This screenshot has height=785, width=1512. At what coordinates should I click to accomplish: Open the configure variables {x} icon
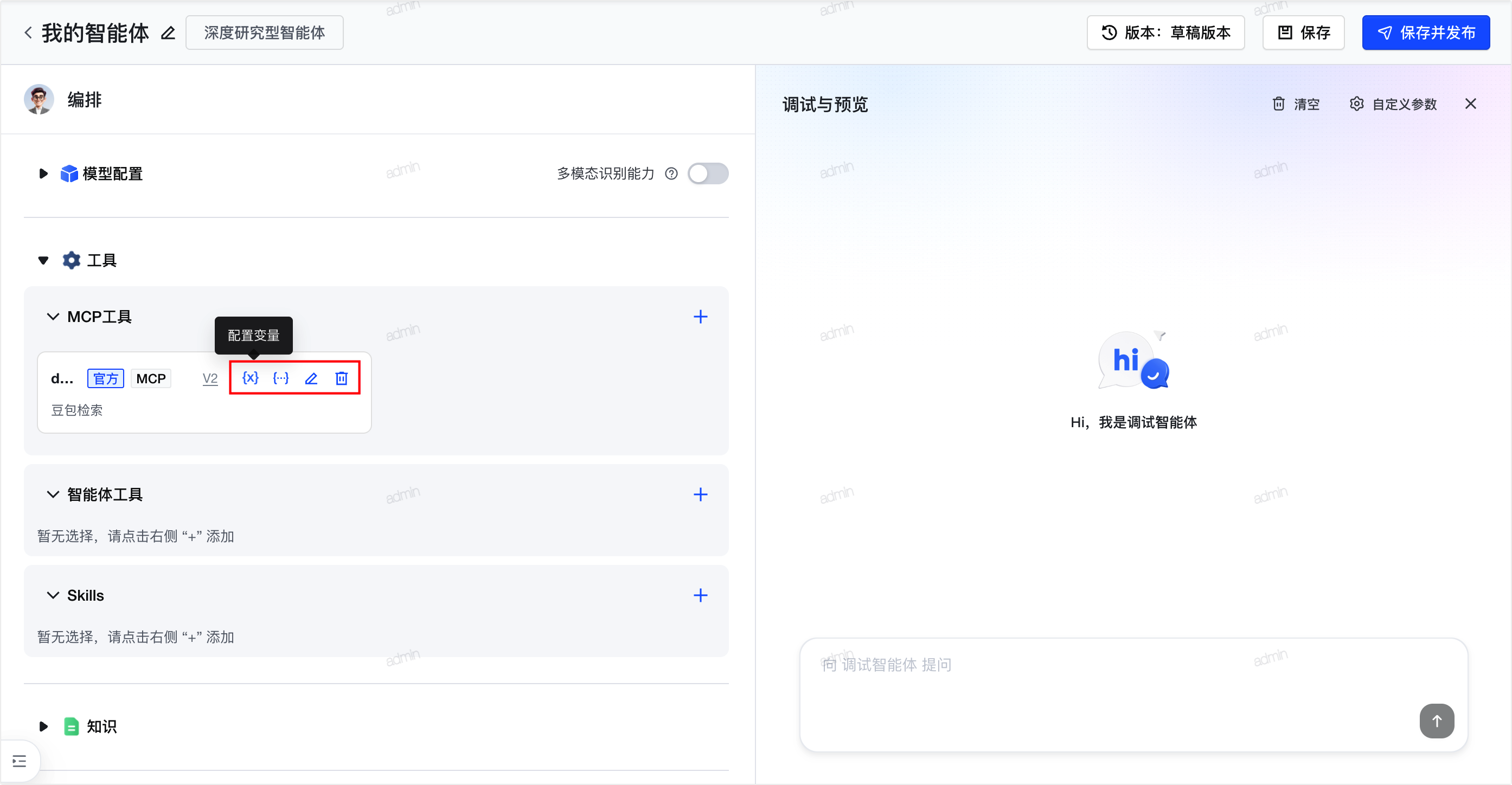click(251, 378)
